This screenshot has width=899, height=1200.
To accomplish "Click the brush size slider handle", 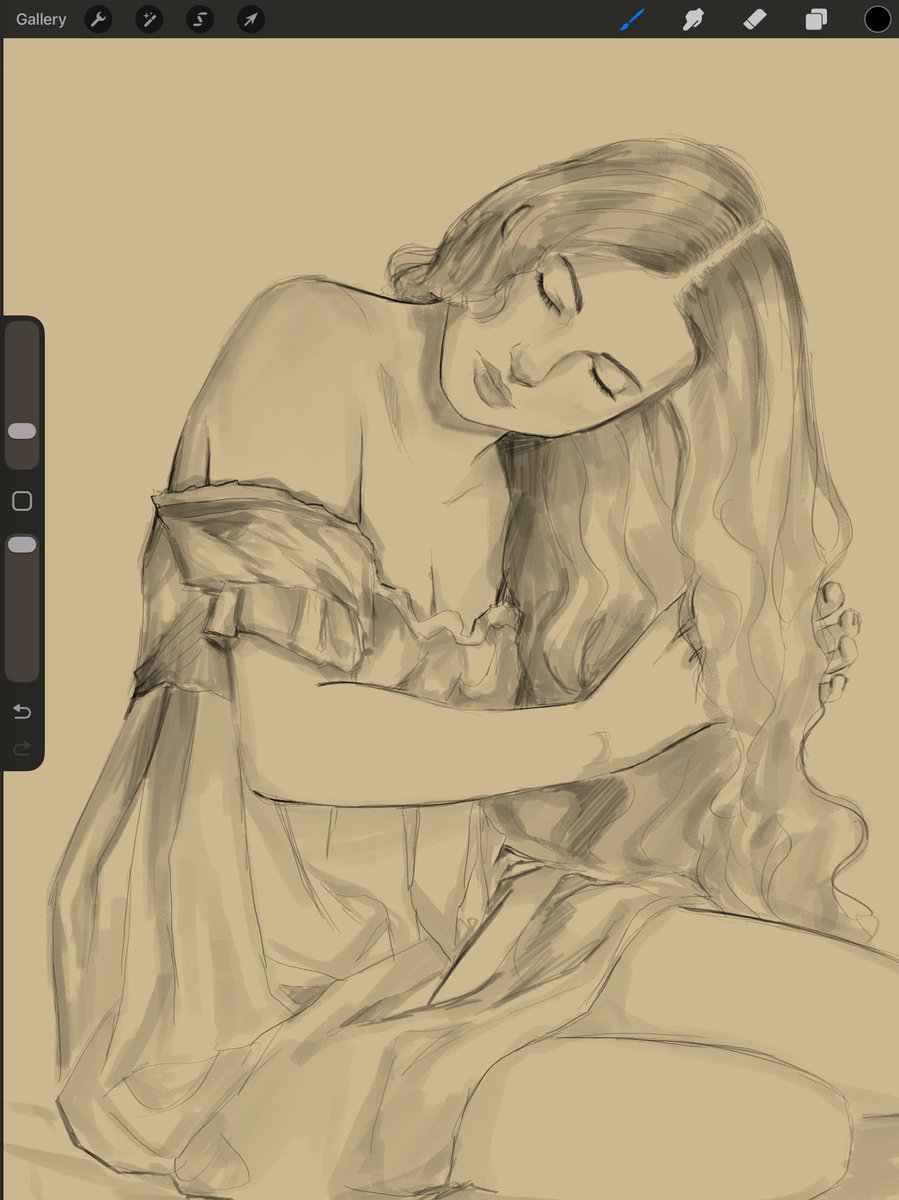I will tap(22, 431).
